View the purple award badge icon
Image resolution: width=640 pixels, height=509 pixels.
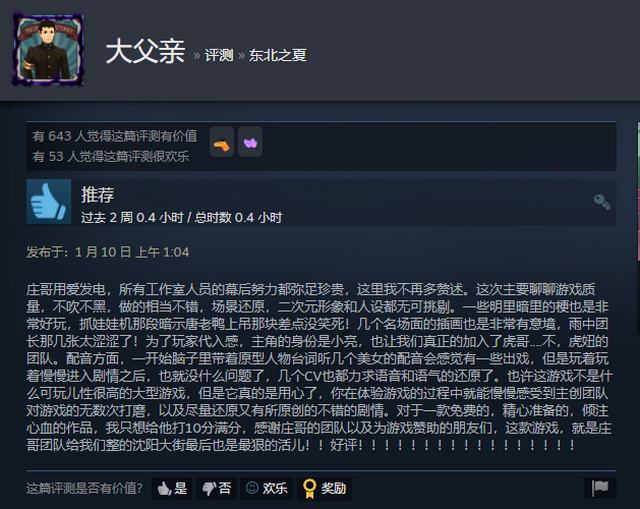(x=250, y=142)
